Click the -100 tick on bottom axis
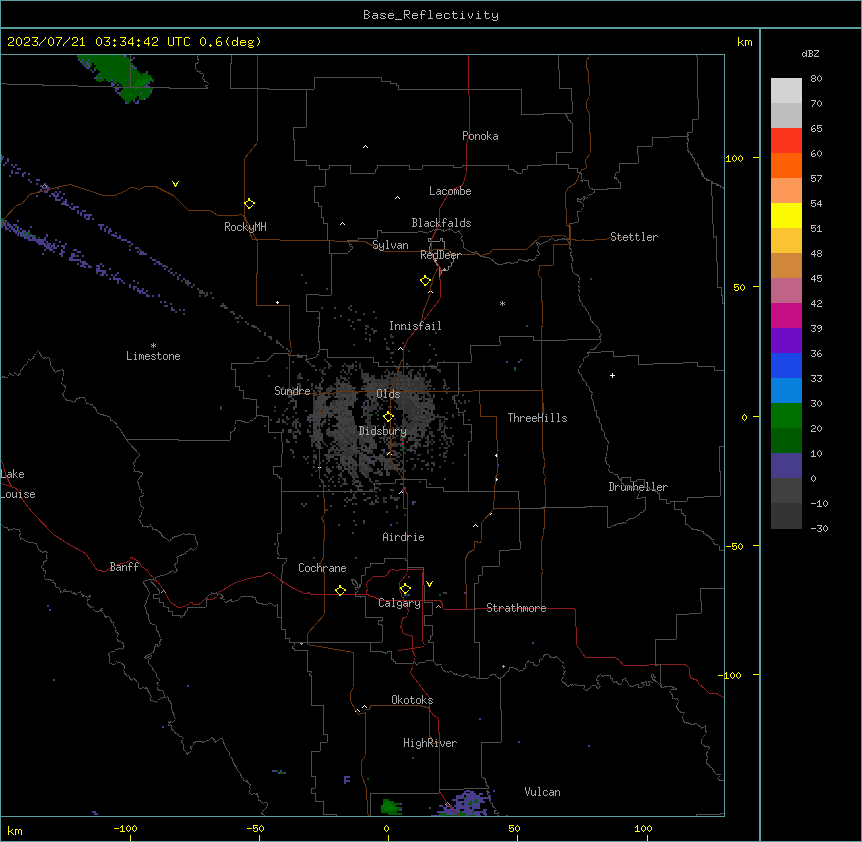This screenshot has height=842, width=862. pos(125,828)
